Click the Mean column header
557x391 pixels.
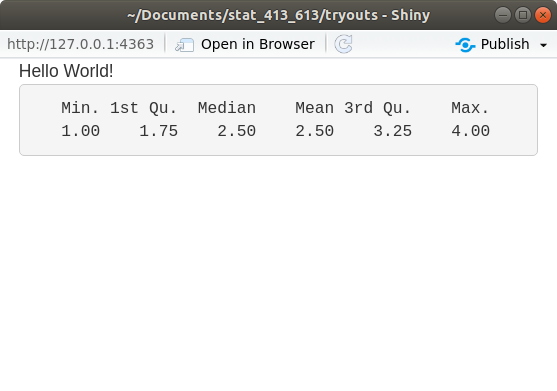[x=314, y=108]
